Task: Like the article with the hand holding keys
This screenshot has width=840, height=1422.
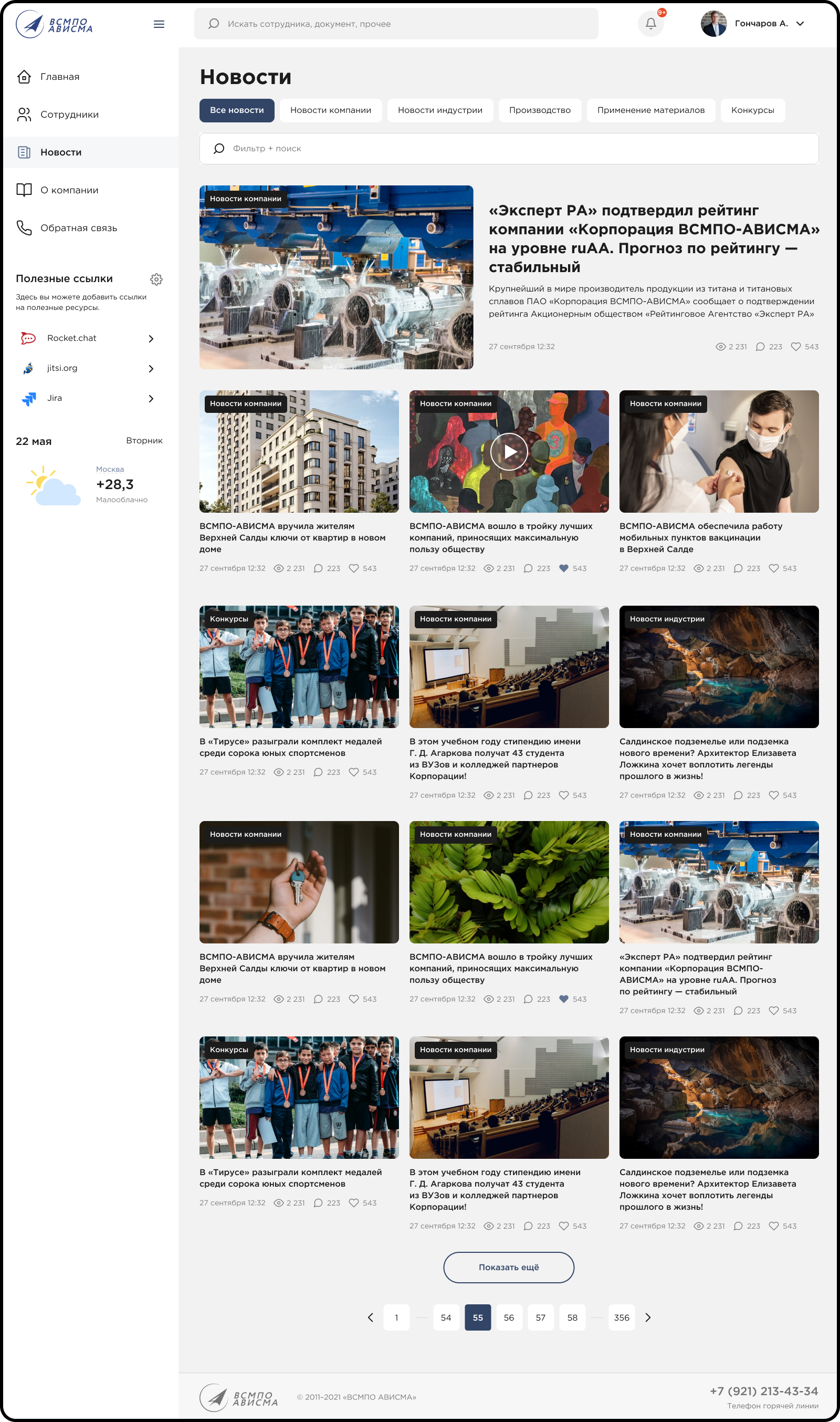Action: coord(354,999)
